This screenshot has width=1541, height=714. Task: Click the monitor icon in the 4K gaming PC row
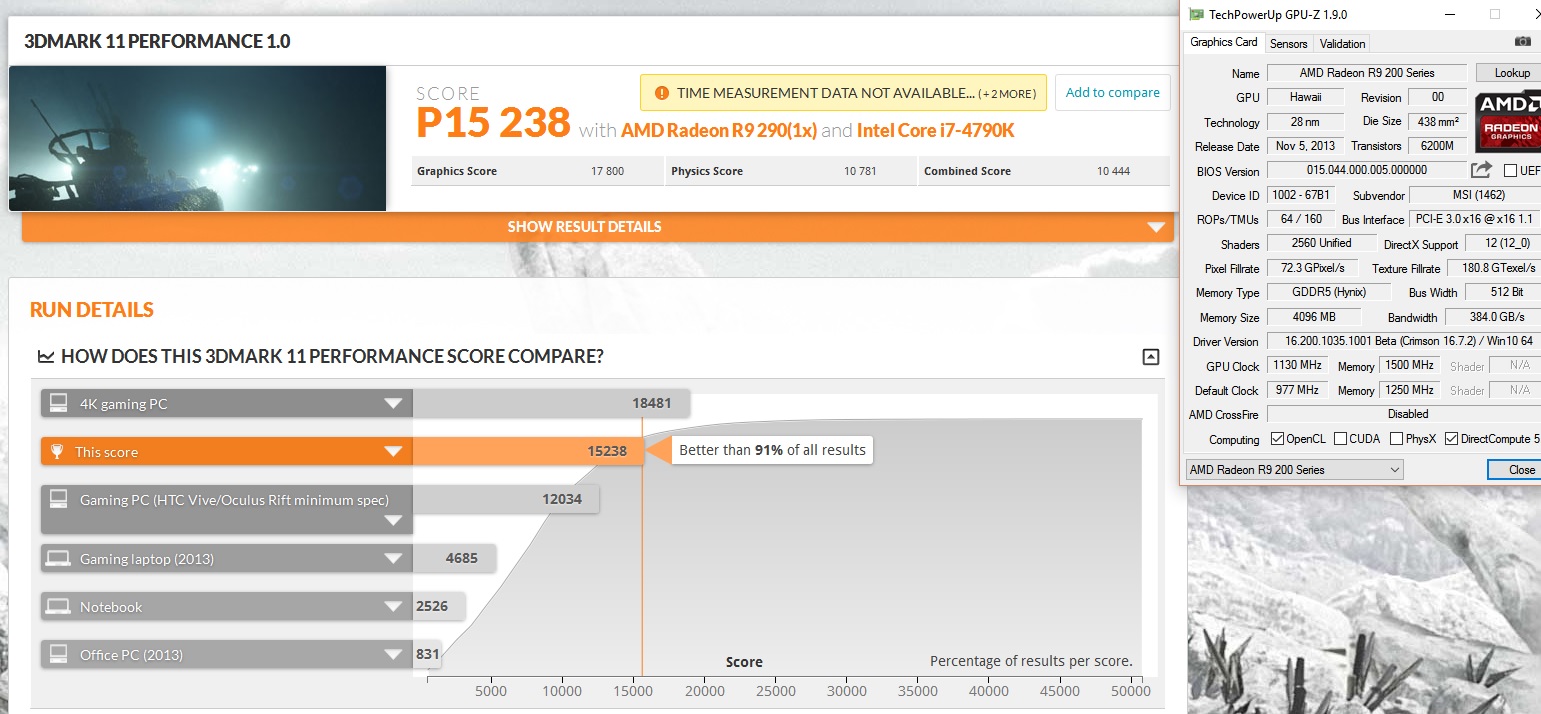tap(59, 403)
